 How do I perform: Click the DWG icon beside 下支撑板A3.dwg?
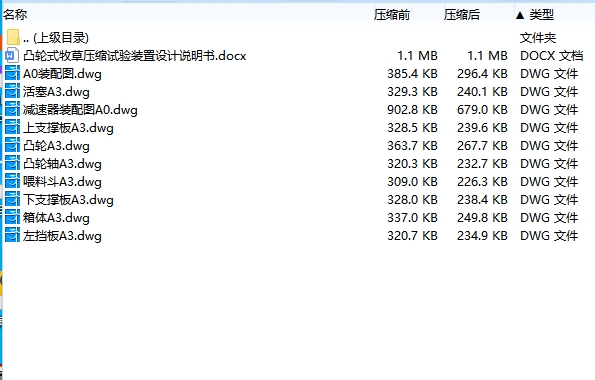12,200
